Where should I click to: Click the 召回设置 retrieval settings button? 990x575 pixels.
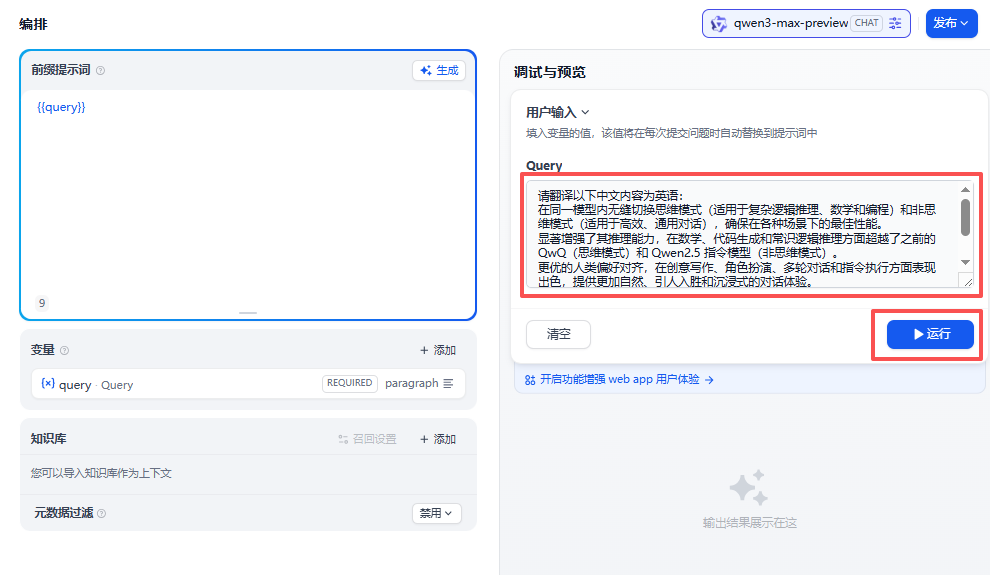click(367, 439)
